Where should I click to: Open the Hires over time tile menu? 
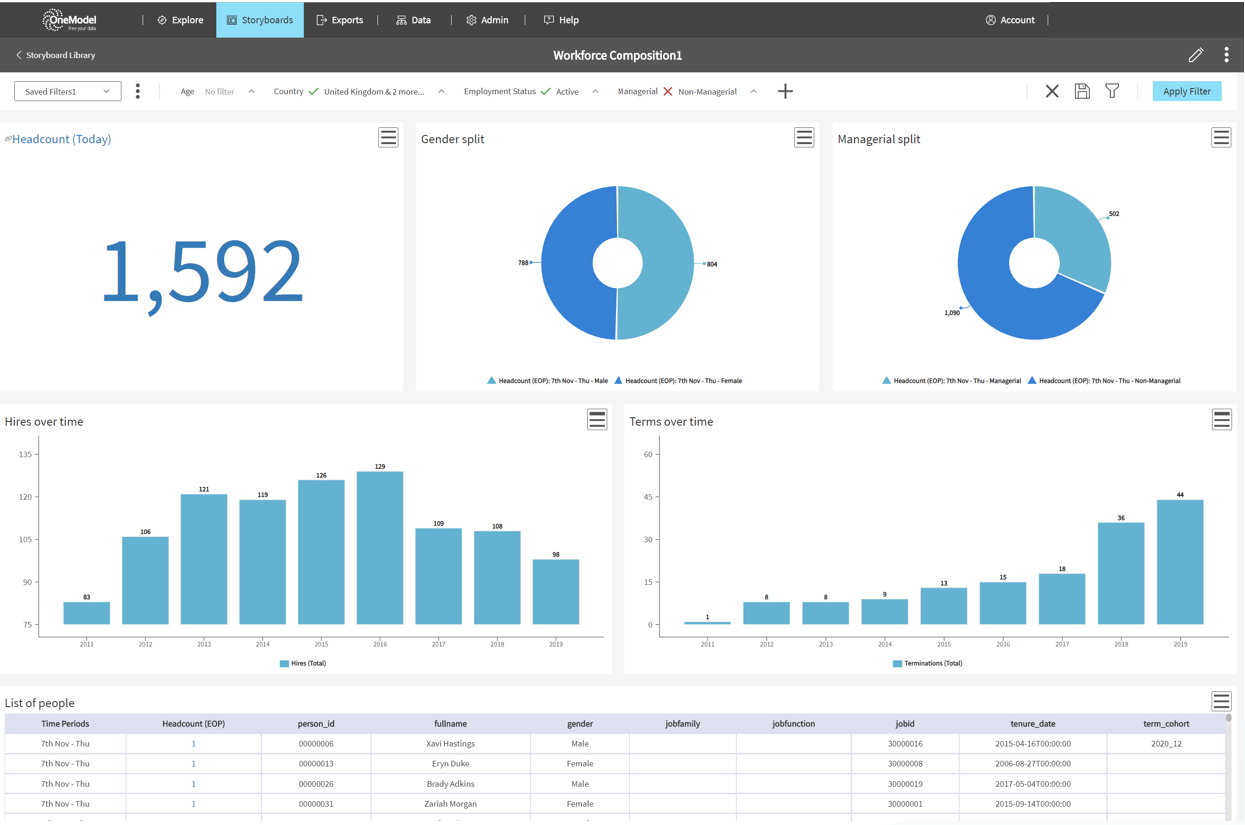click(597, 420)
